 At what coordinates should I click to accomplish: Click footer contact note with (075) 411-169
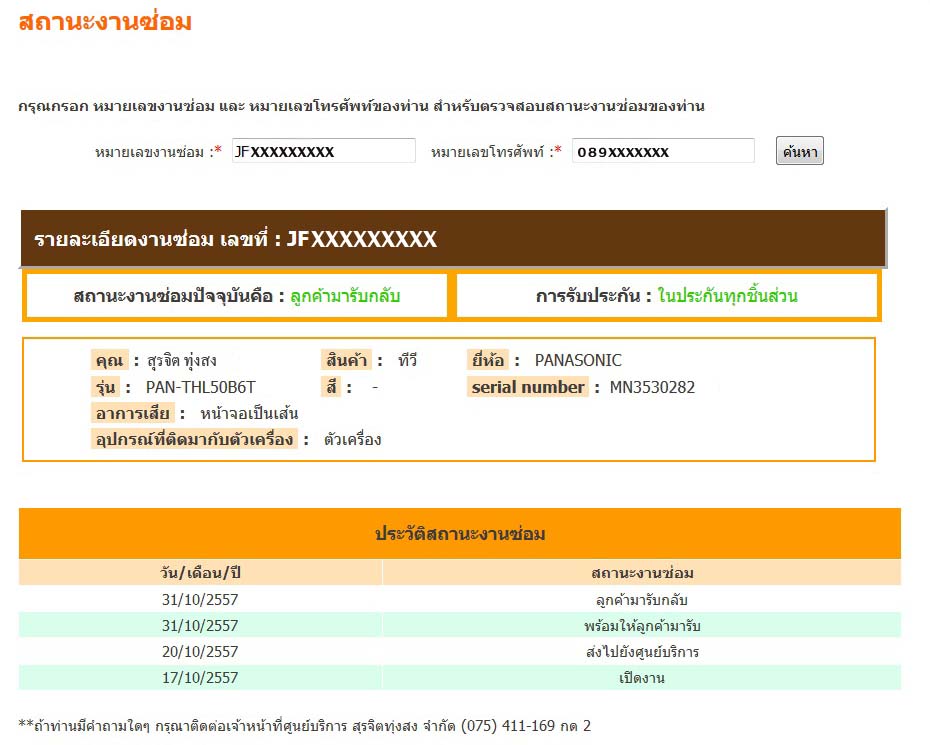click(305, 725)
